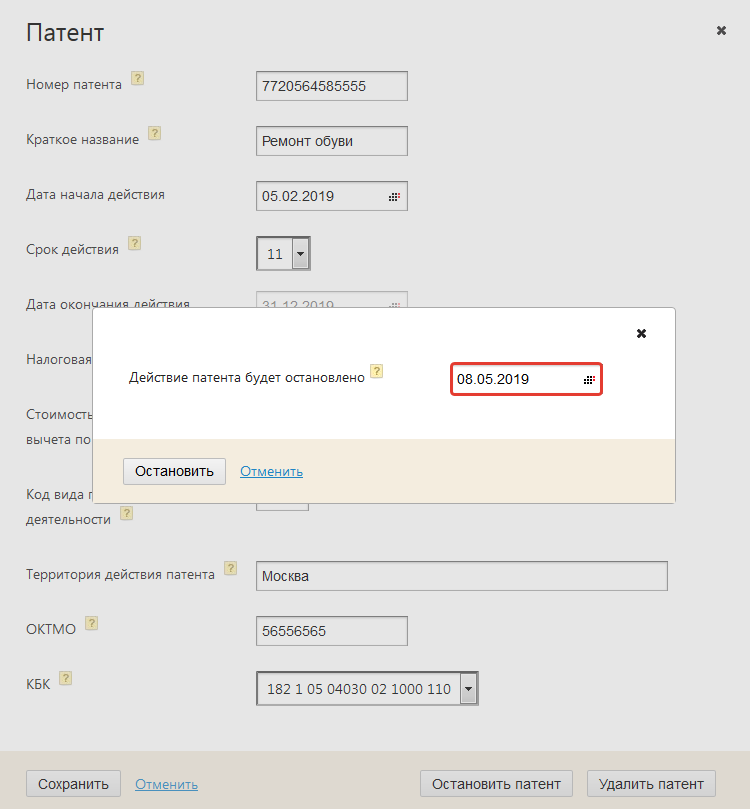This screenshot has width=750, height=809.
Task: Click help icon beside КБК
Action: (x=66, y=678)
